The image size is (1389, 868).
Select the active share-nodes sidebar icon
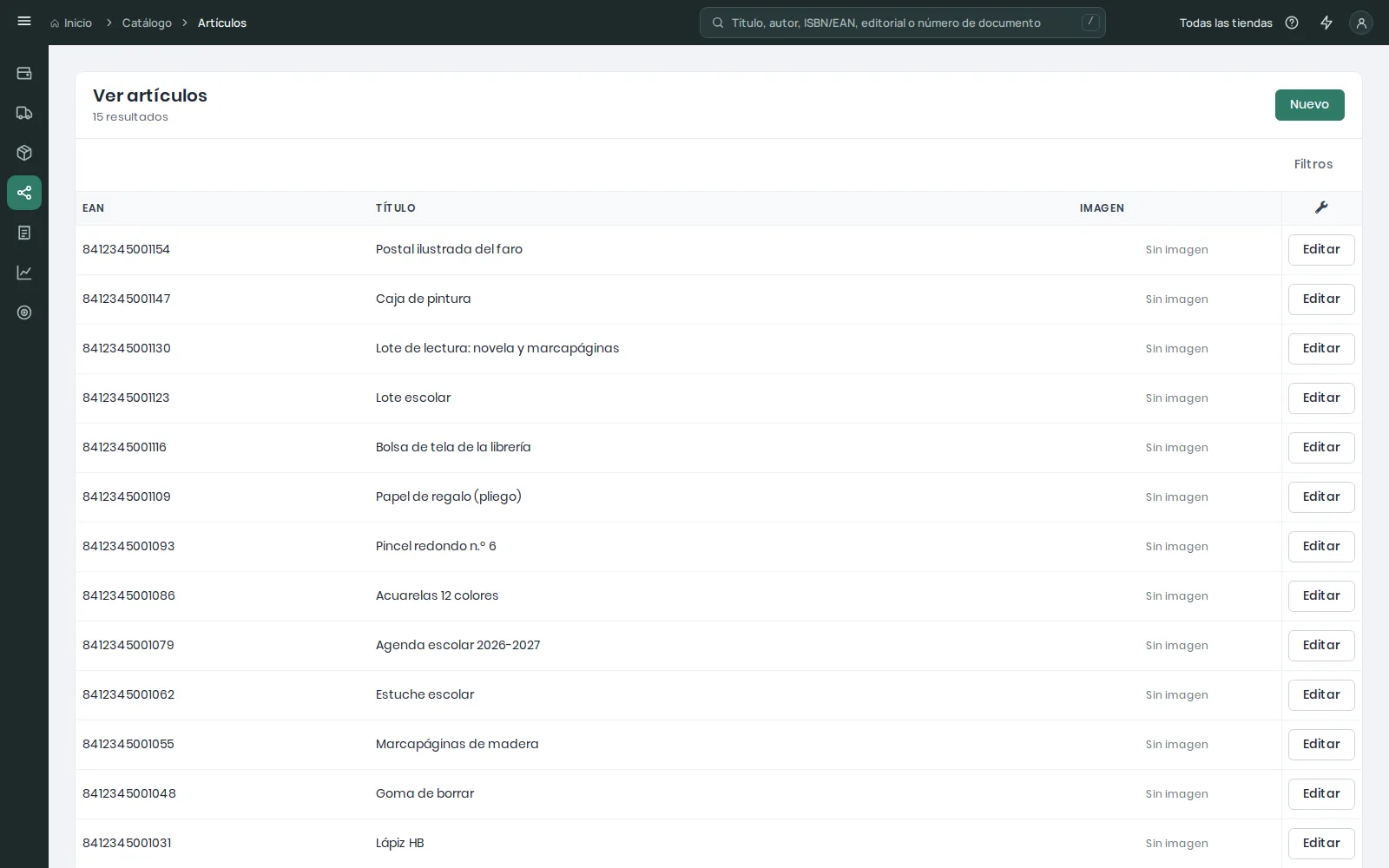pos(24,193)
